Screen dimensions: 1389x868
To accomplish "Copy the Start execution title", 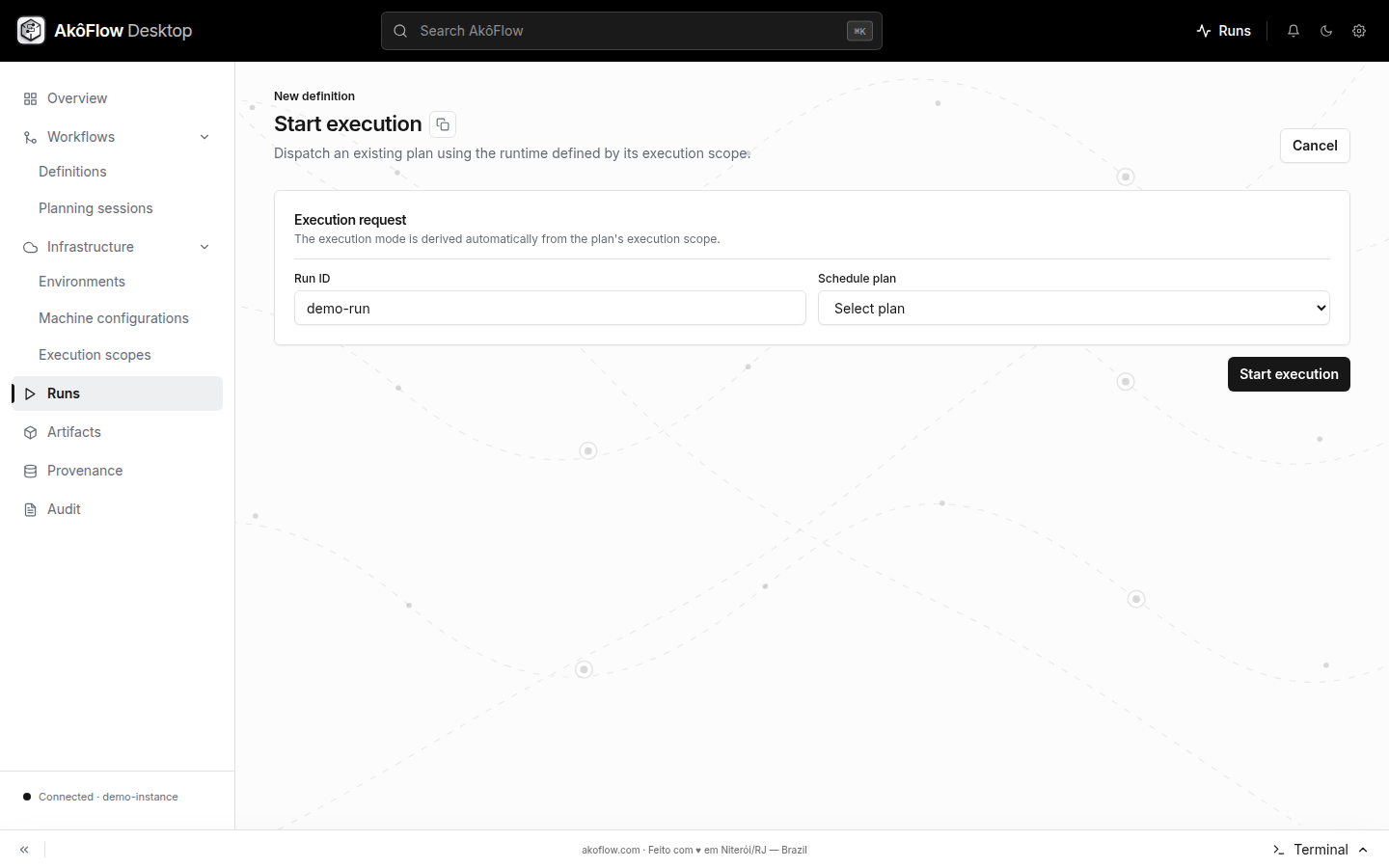I will (443, 124).
